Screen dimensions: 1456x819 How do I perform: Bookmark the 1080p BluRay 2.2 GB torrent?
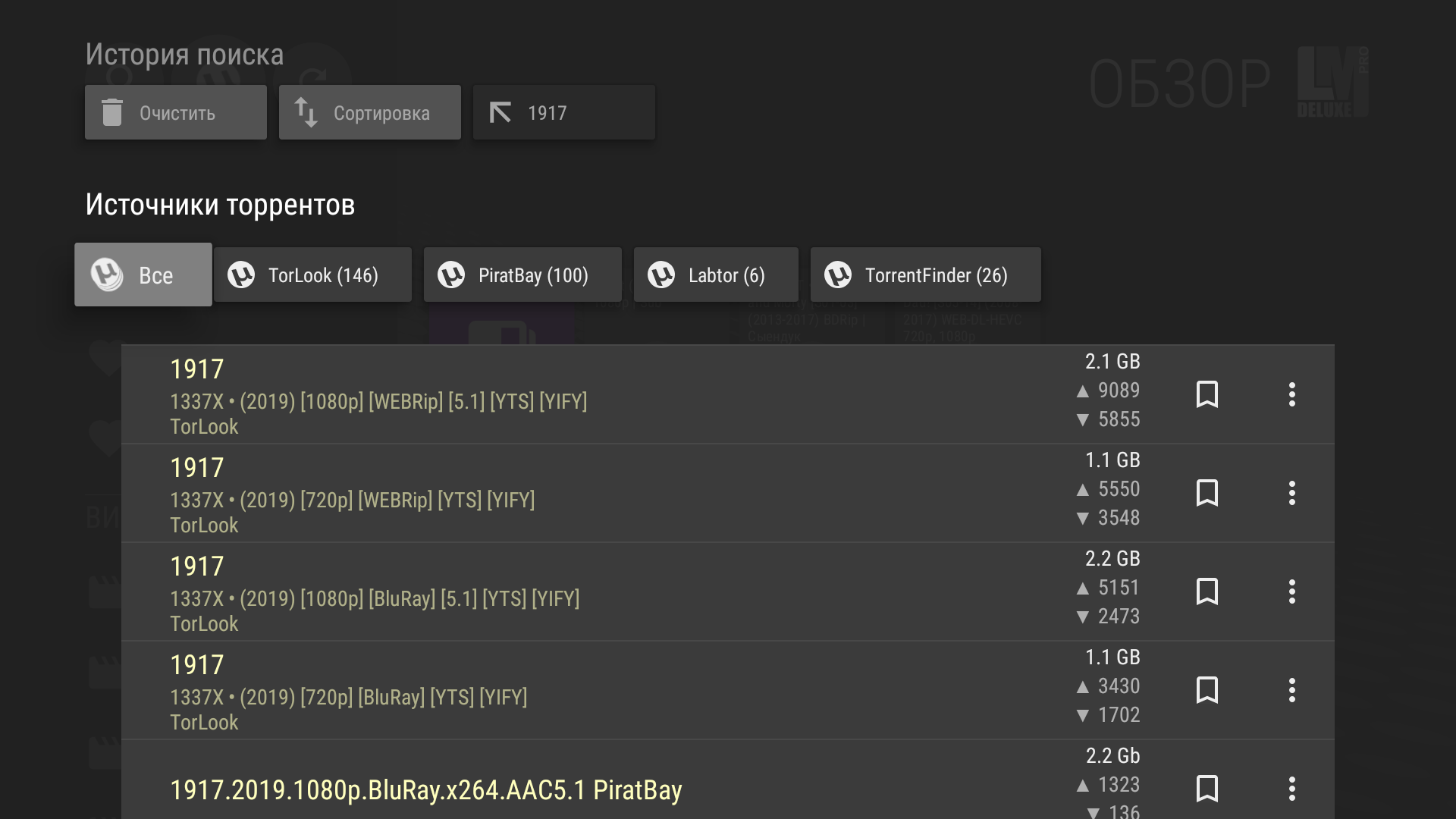pyautogui.click(x=1207, y=591)
